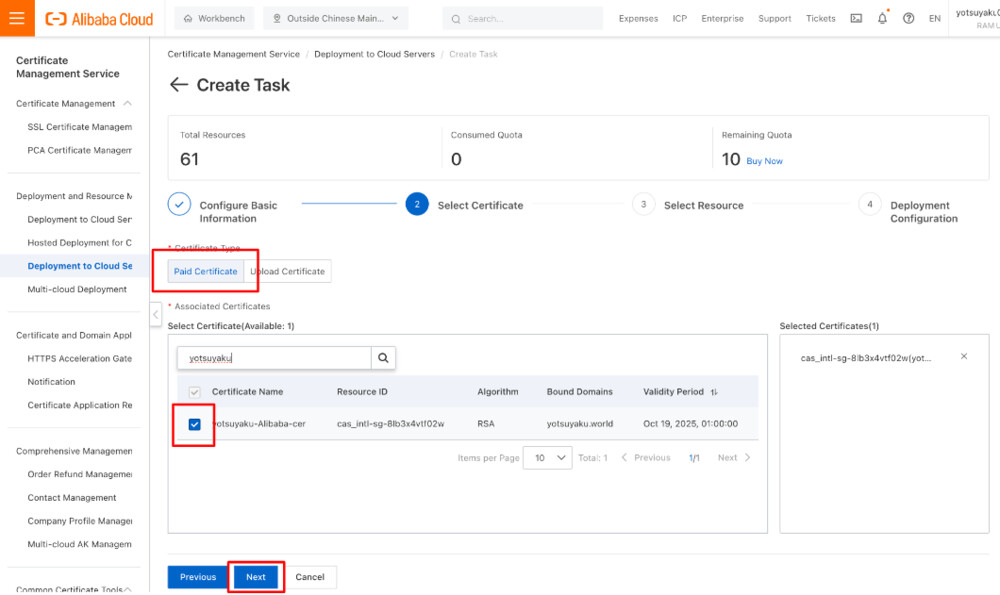Screen dimensions: 1000x595
Task: Open the Items per Page dropdown
Action: (547, 456)
